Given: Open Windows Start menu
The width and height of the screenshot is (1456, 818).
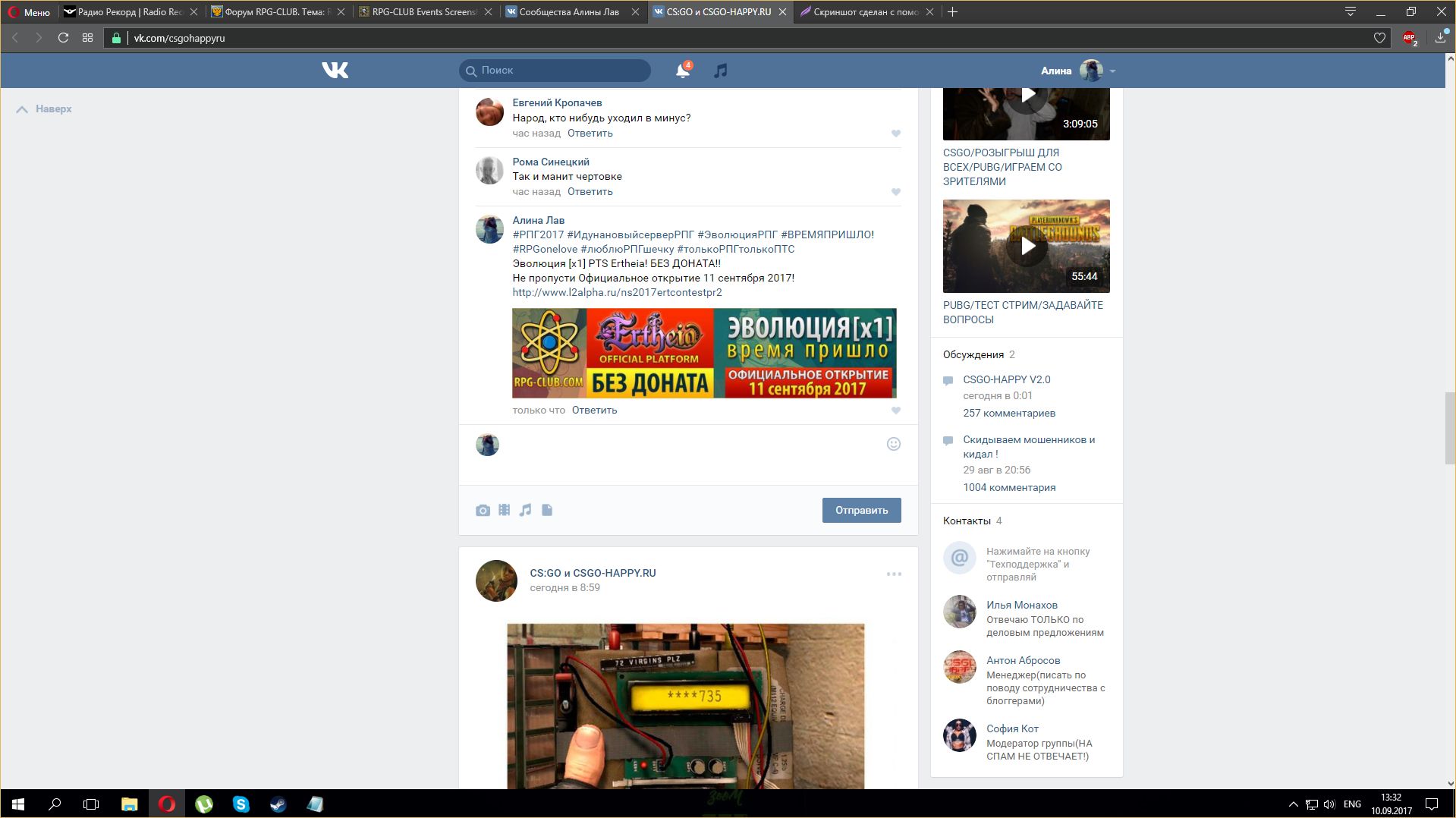Looking at the screenshot, I should [x=18, y=804].
